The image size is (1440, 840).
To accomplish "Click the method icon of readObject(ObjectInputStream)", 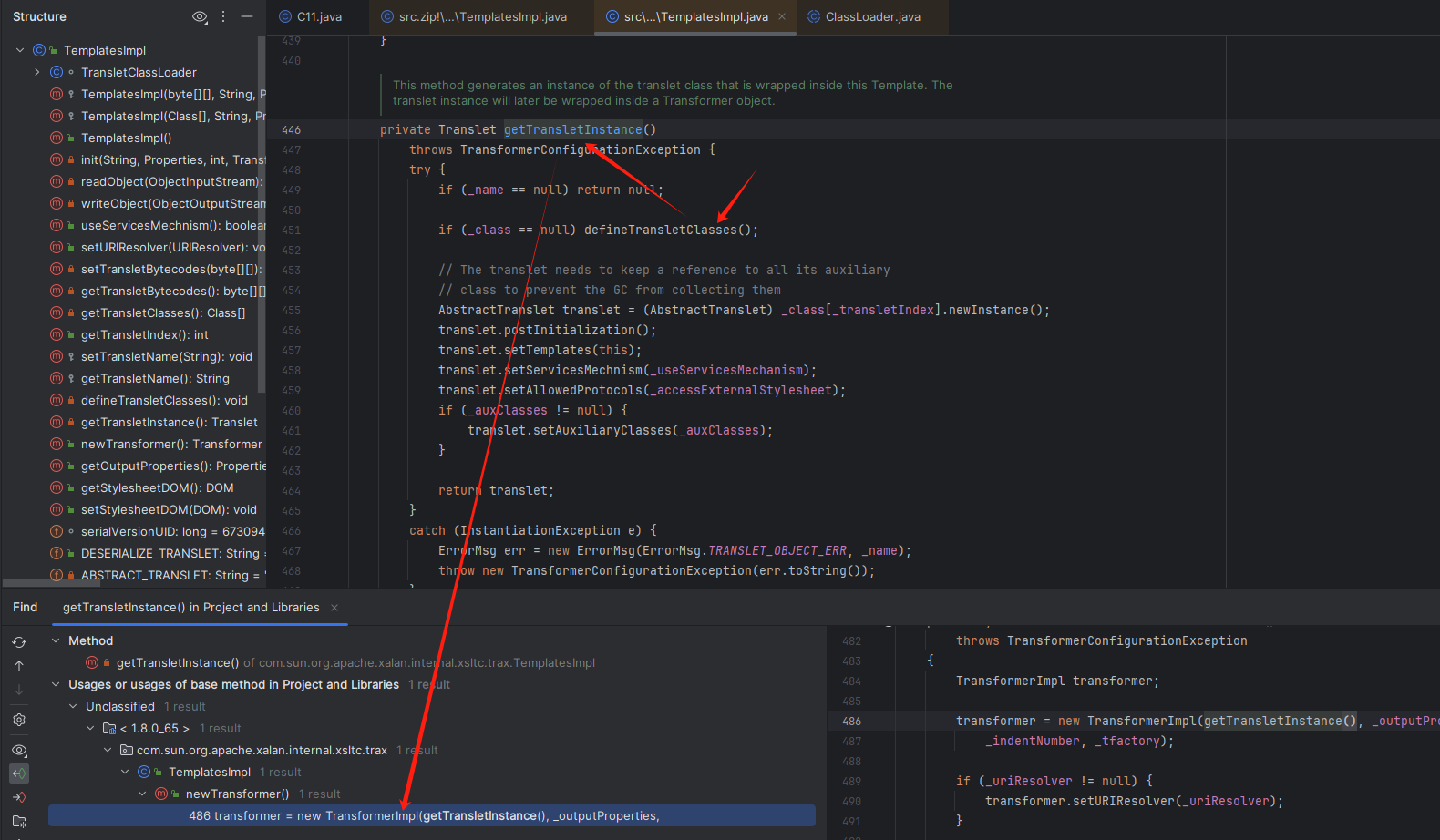I will (x=57, y=181).
